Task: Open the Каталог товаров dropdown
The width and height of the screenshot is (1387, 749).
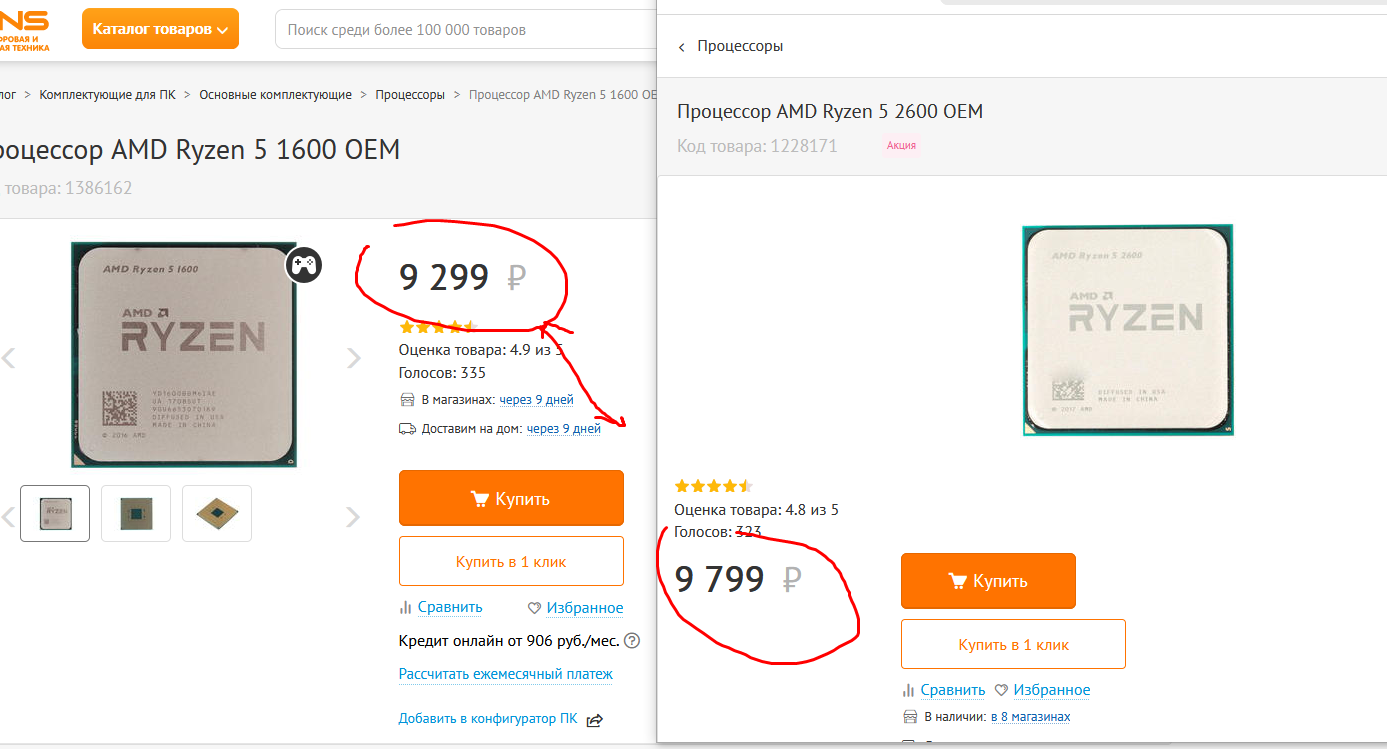Action: [x=160, y=29]
